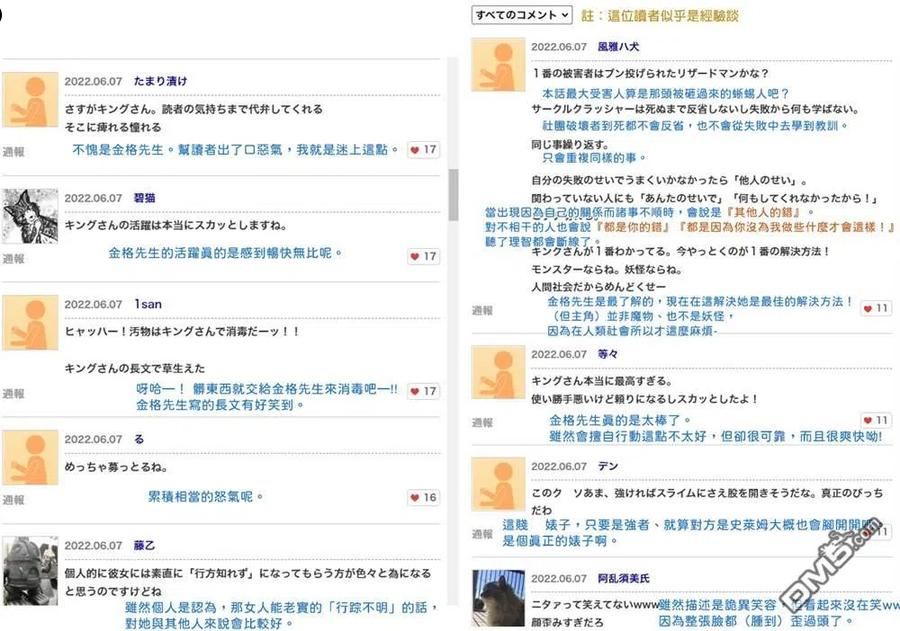Report the comment by 等々

(x=482, y=423)
